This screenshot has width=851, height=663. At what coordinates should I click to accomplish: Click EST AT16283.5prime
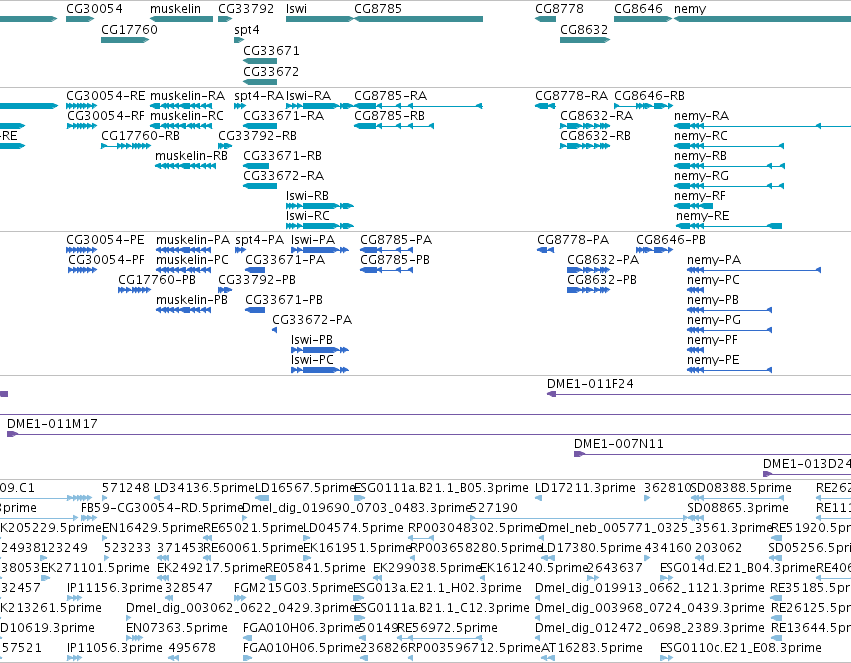point(592,648)
